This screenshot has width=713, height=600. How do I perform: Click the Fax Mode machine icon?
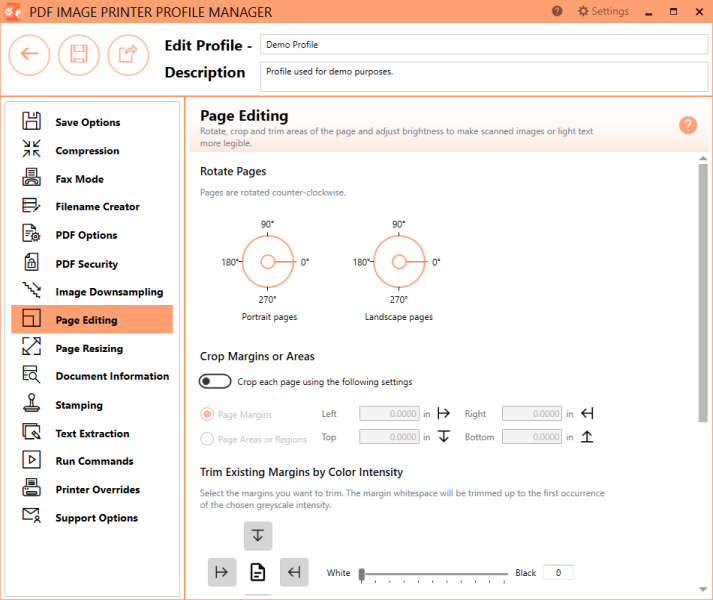[x=31, y=177]
